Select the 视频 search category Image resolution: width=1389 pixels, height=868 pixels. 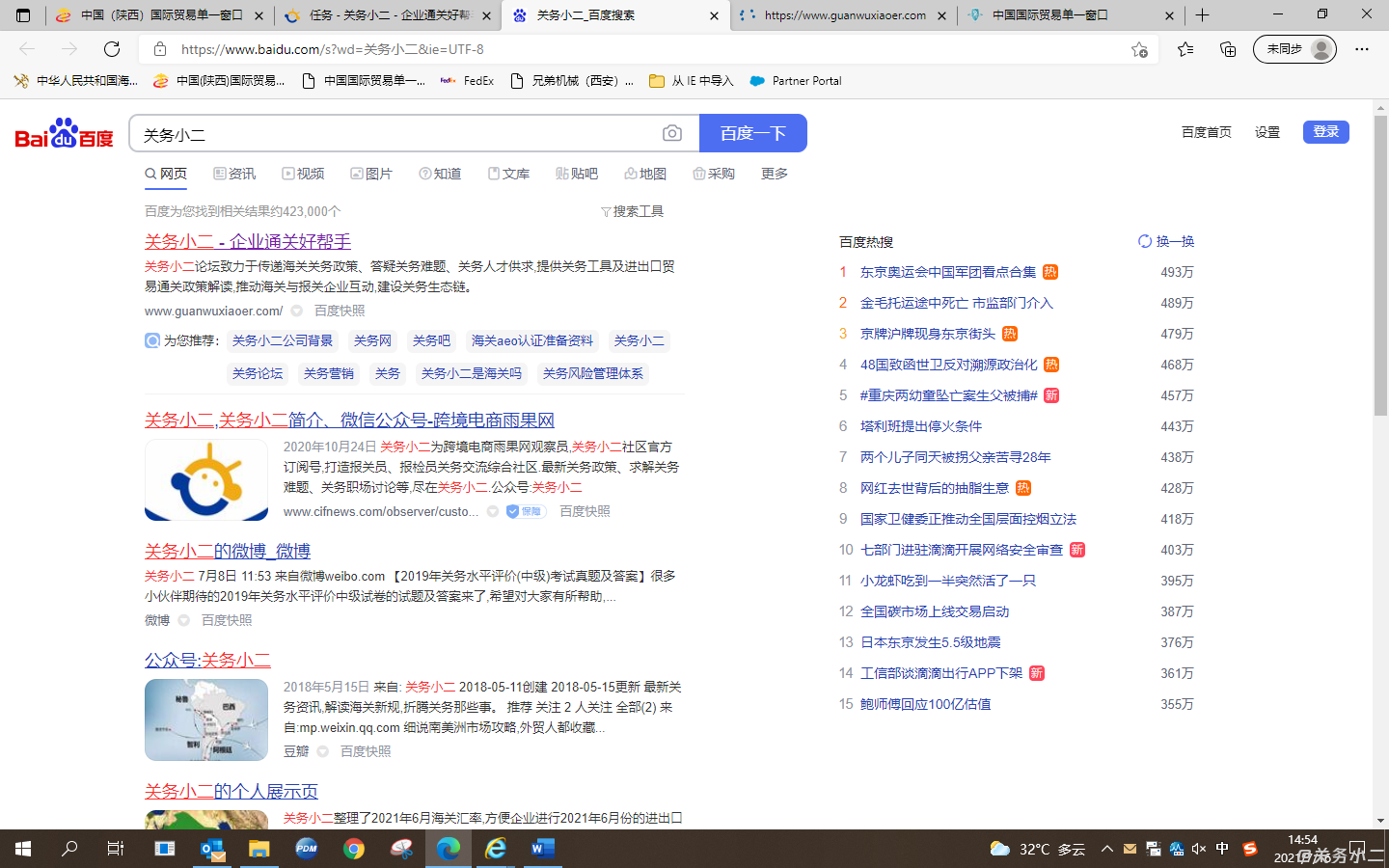coord(303,174)
